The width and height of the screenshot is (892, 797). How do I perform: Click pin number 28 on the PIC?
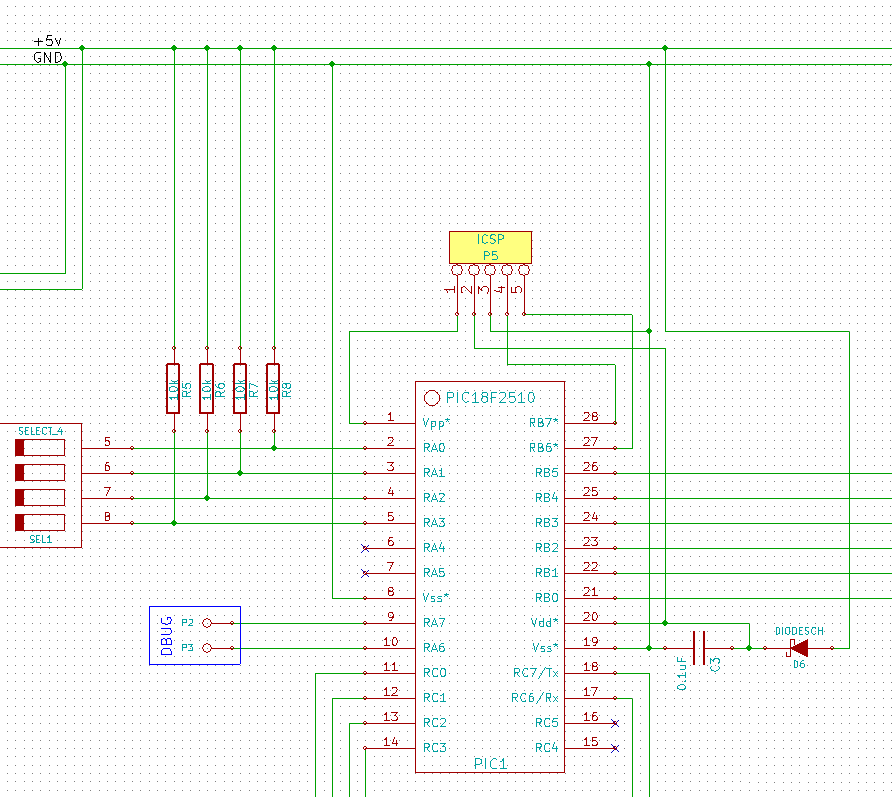[x=590, y=417]
